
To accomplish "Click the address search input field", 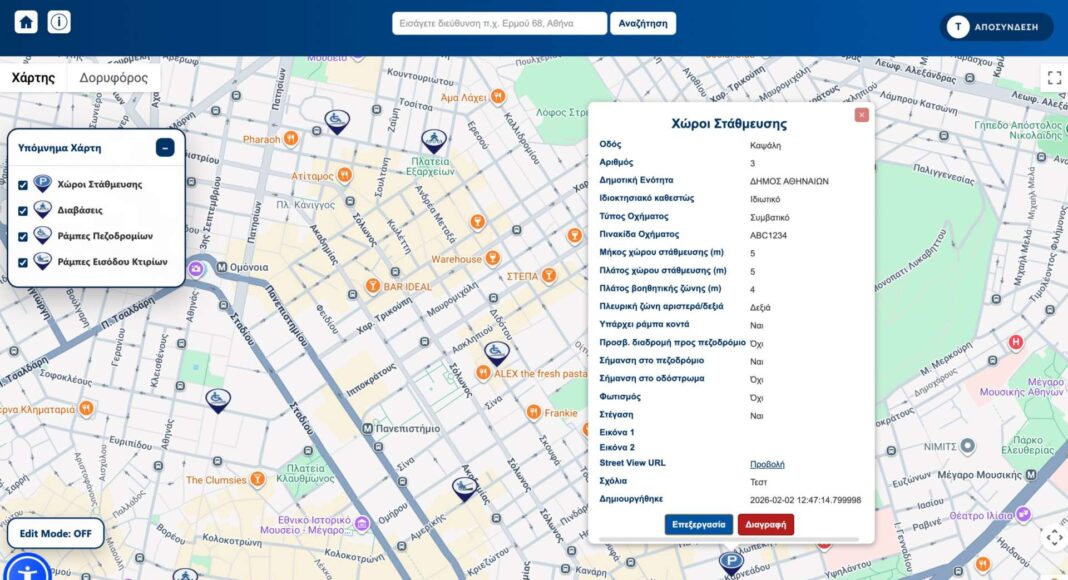I will 499,23.
